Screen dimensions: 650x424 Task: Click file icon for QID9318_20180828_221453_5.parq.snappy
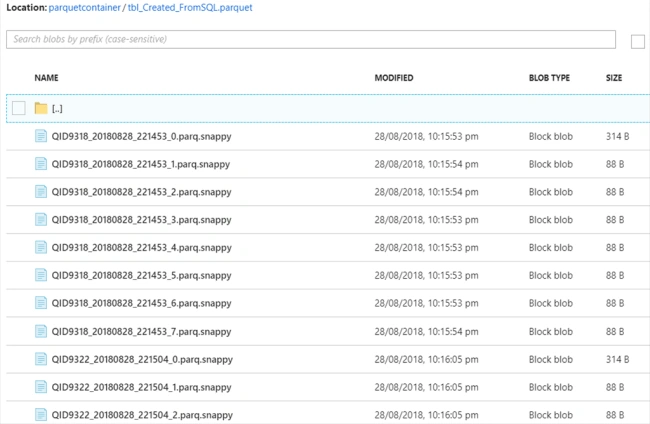point(41,275)
